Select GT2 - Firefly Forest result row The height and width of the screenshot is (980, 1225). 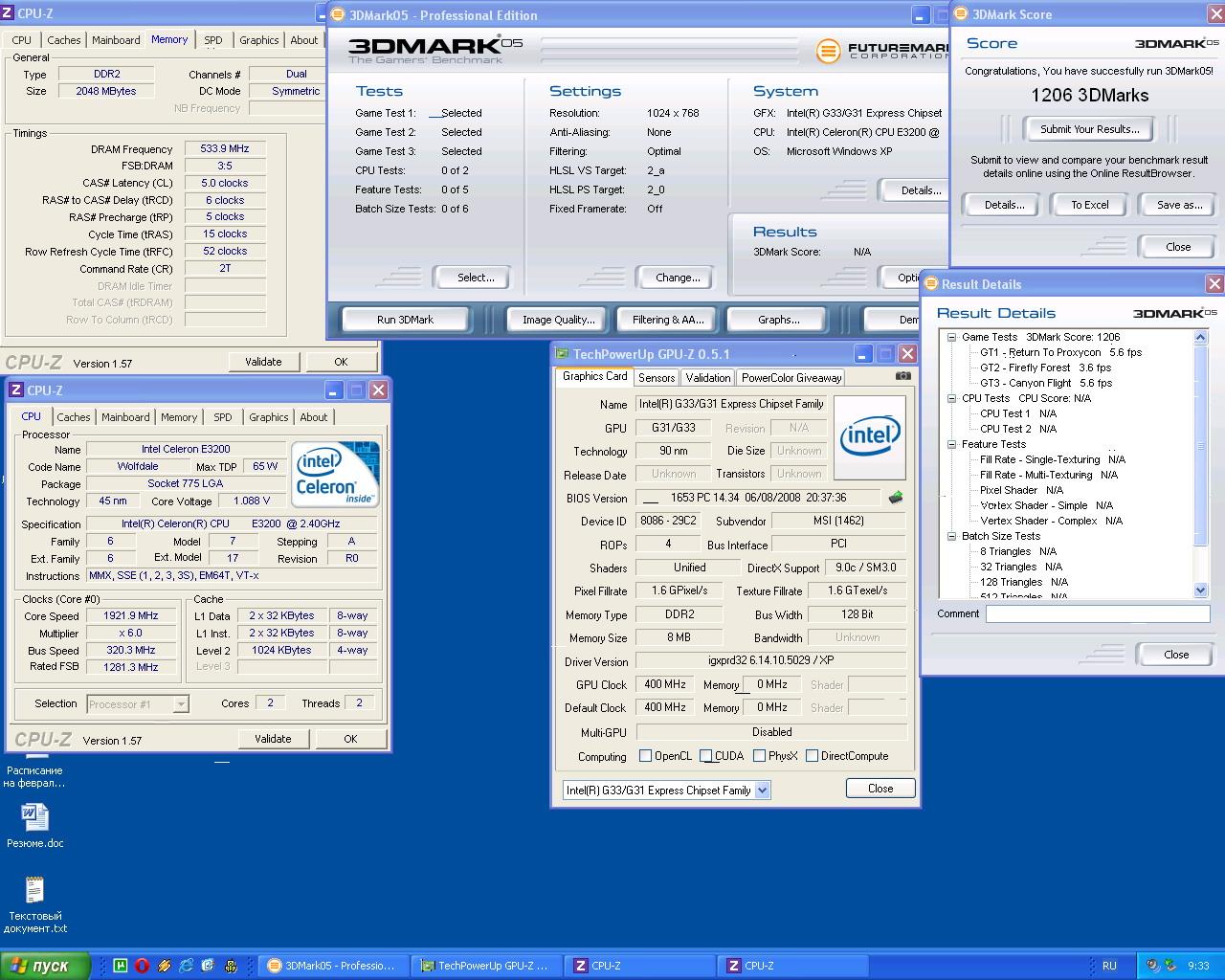tap(1045, 367)
